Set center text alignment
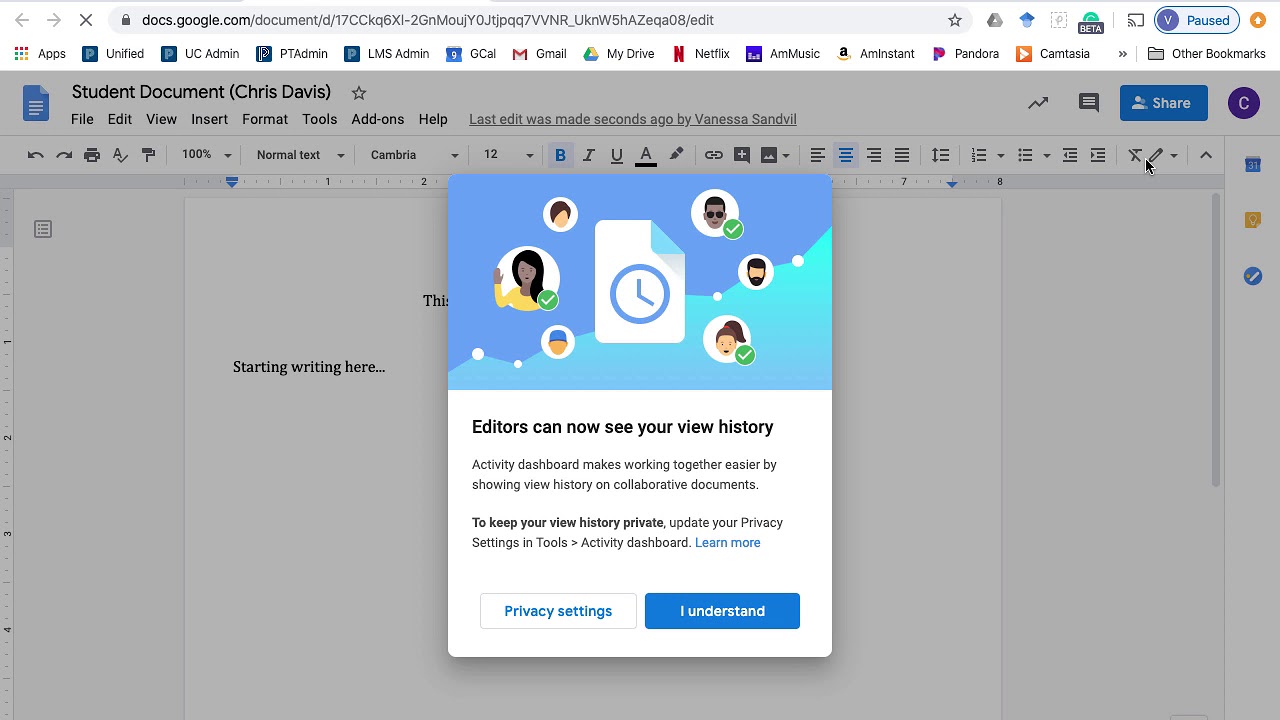Viewport: 1280px width, 720px height. 846,155
